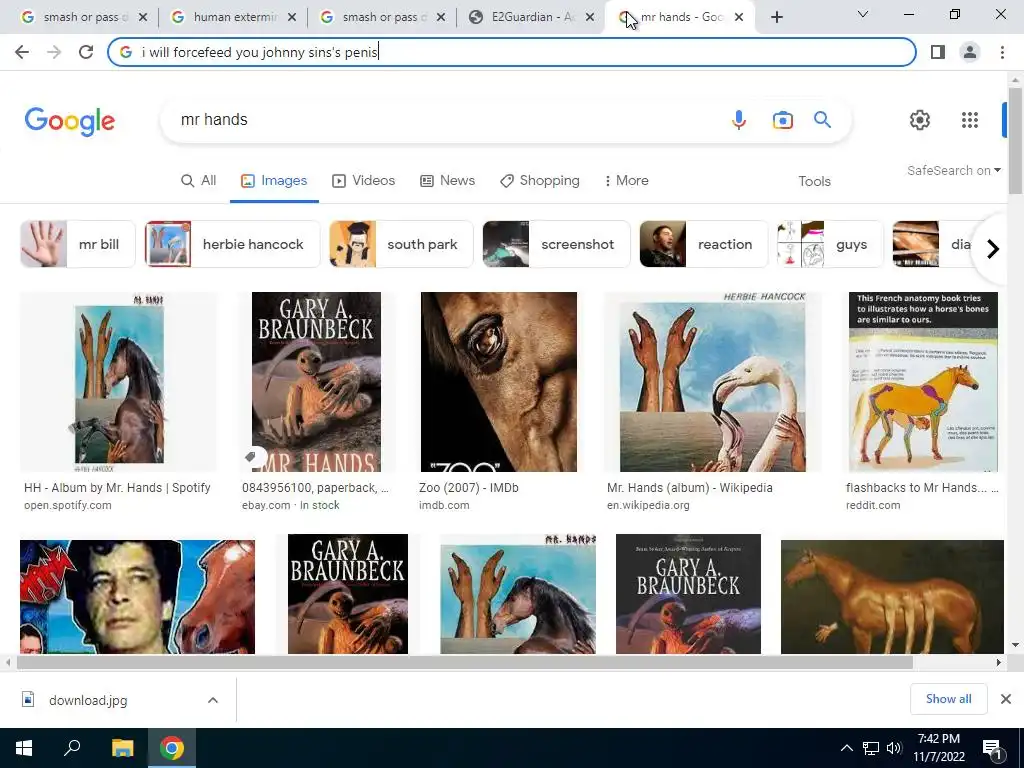Open the Windows Start menu
Screen dimensions: 1024x768
coord(24,748)
